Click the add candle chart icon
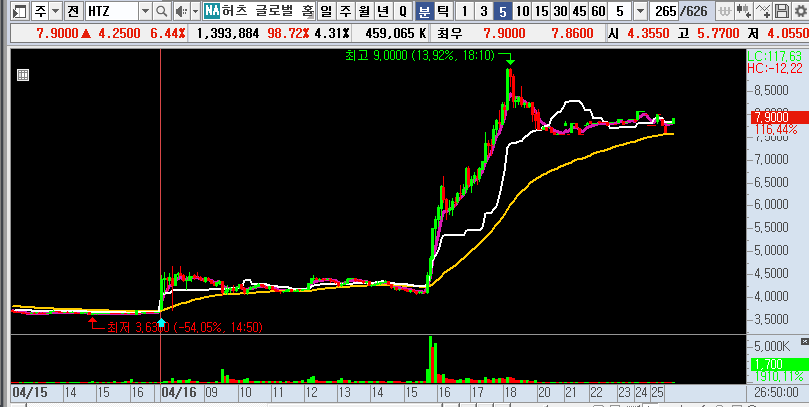Image resolution: width=809 pixels, height=407 pixels. point(743,11)
